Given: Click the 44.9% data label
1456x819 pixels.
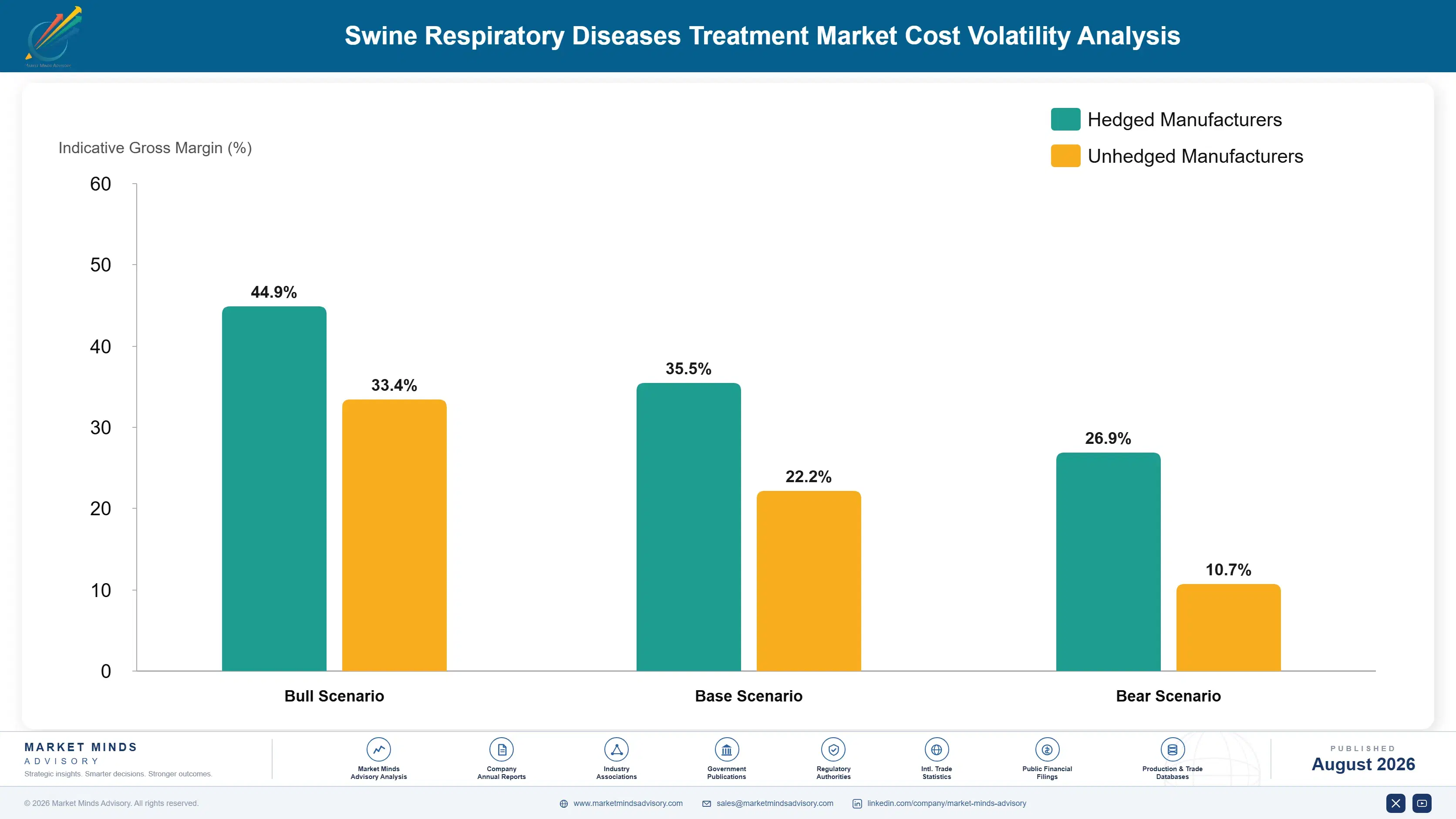Looking at the screenshot, I should [x=273, y=292].
